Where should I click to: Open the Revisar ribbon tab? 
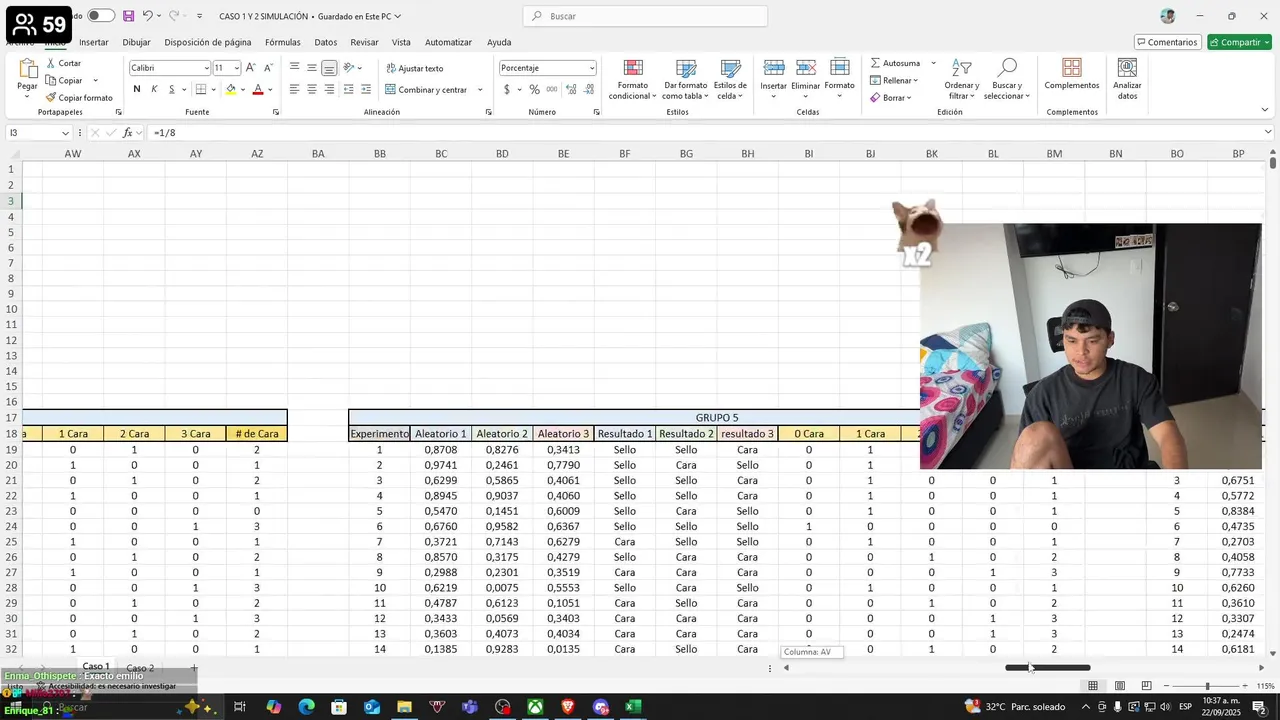coord(364,42)
